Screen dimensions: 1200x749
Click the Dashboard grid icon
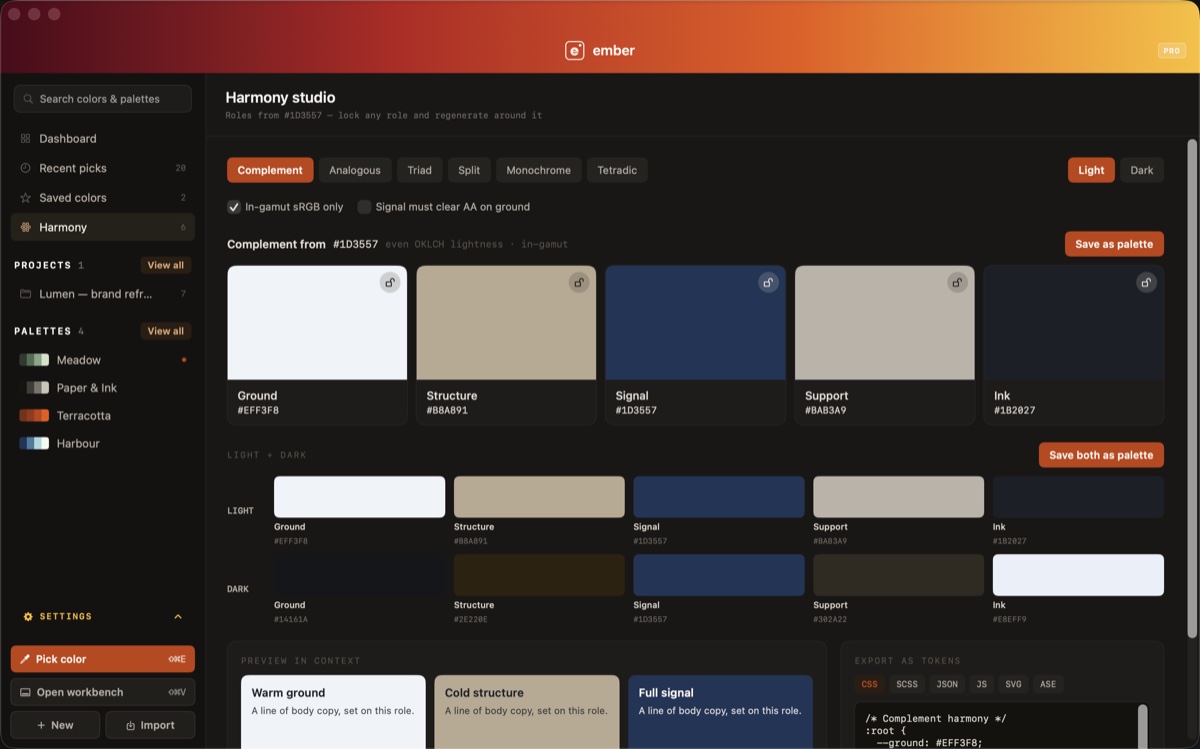click(25, 138)
